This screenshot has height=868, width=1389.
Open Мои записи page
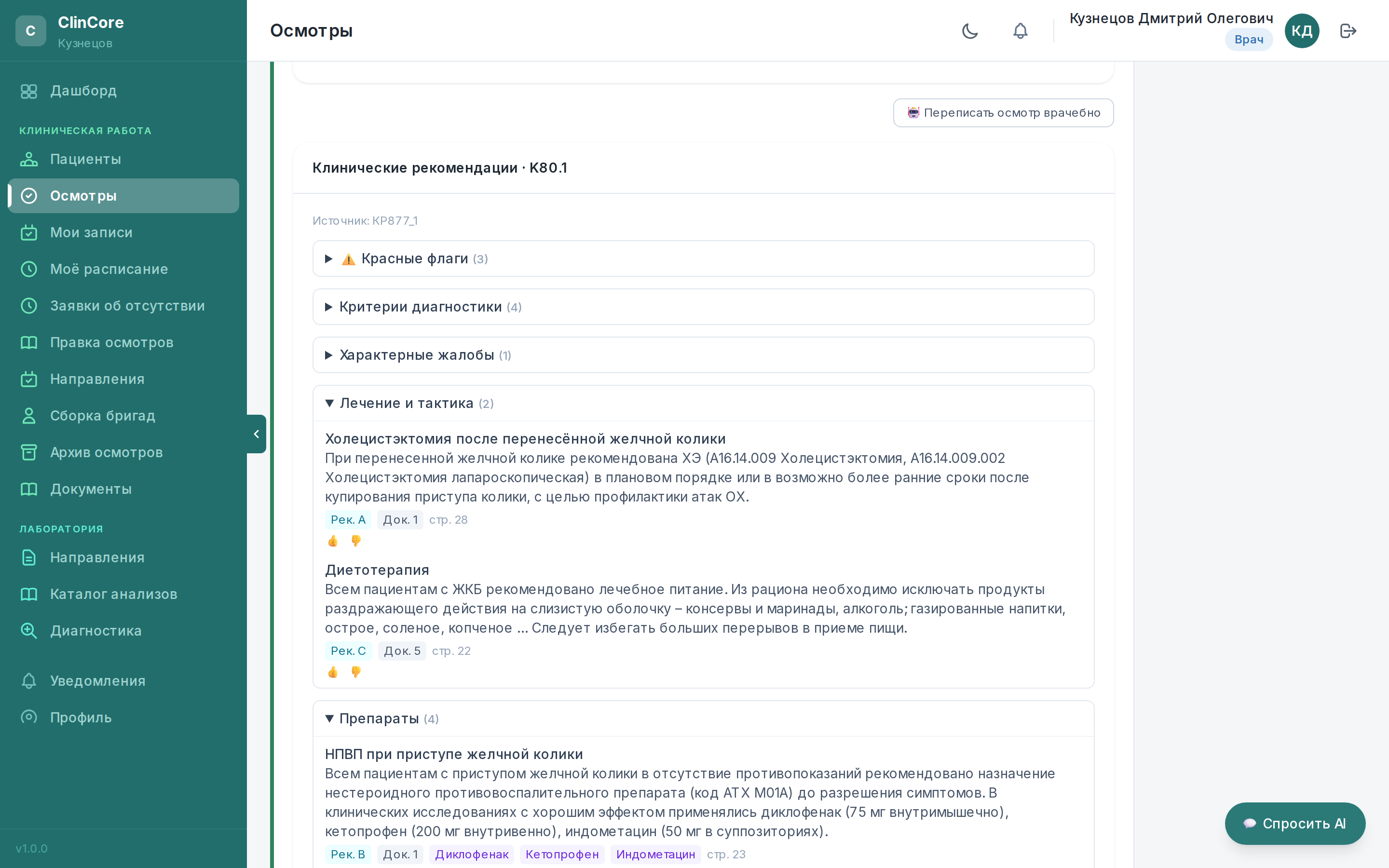(x=123, y=232)
